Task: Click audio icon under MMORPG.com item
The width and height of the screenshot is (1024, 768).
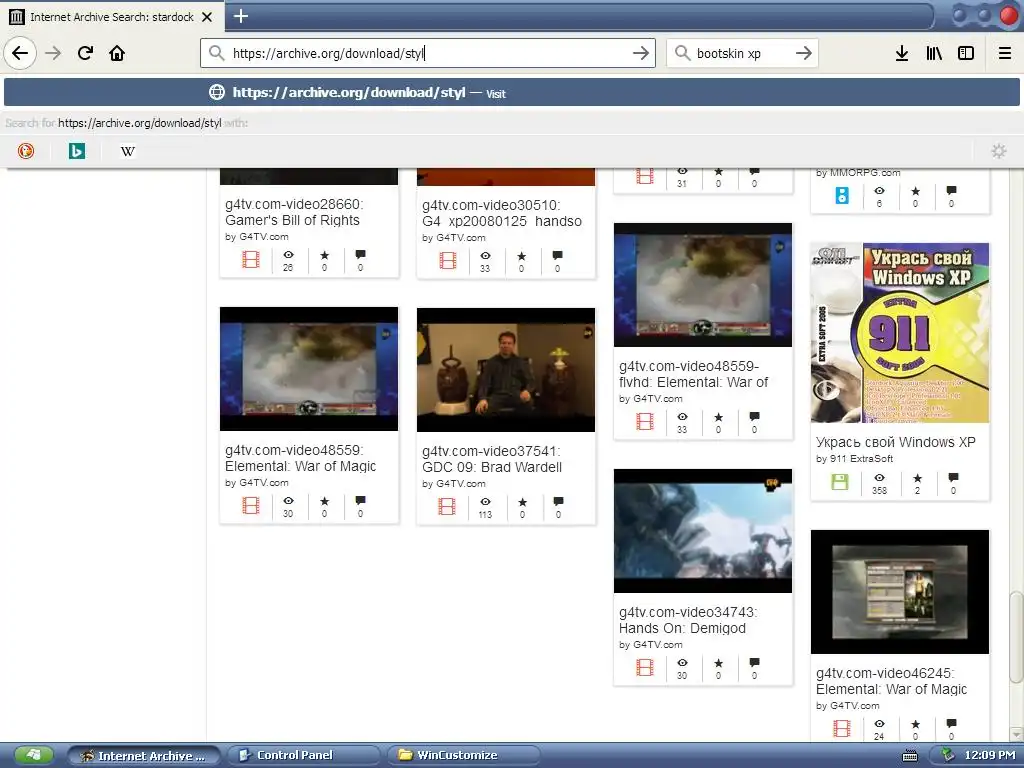Action: [x=842, y=195]
